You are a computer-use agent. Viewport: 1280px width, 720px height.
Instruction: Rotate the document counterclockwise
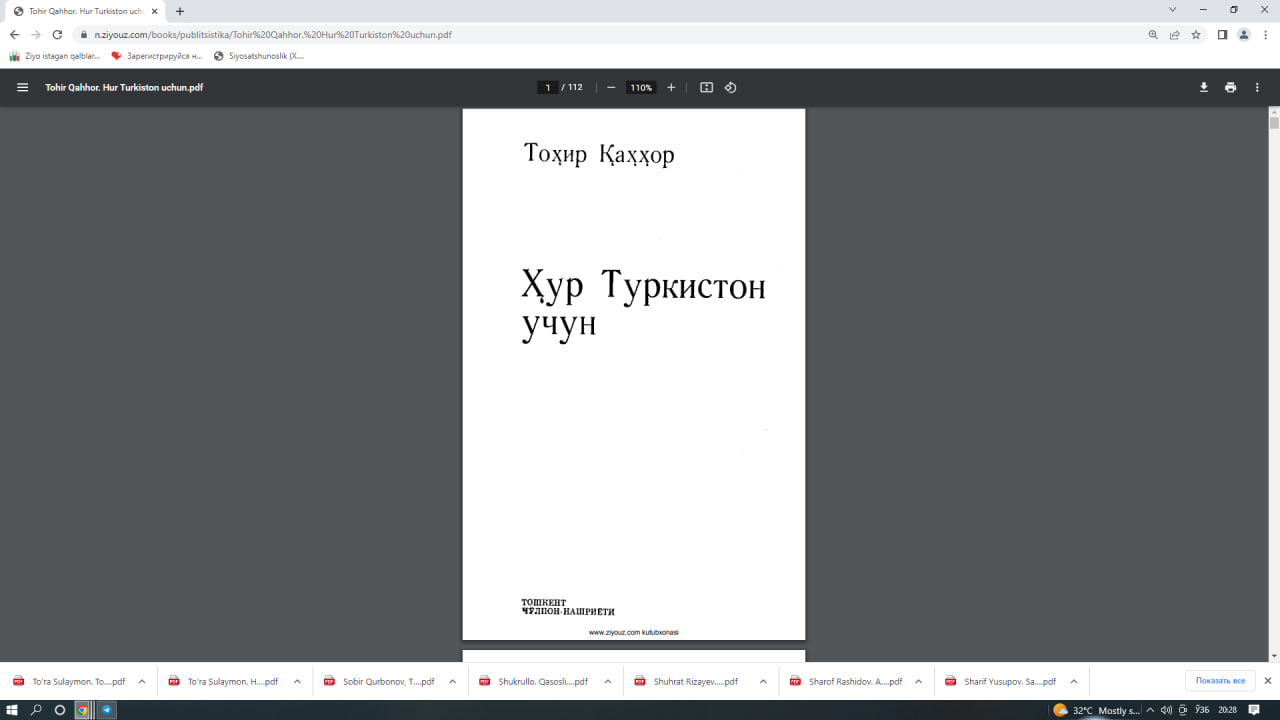730,87
